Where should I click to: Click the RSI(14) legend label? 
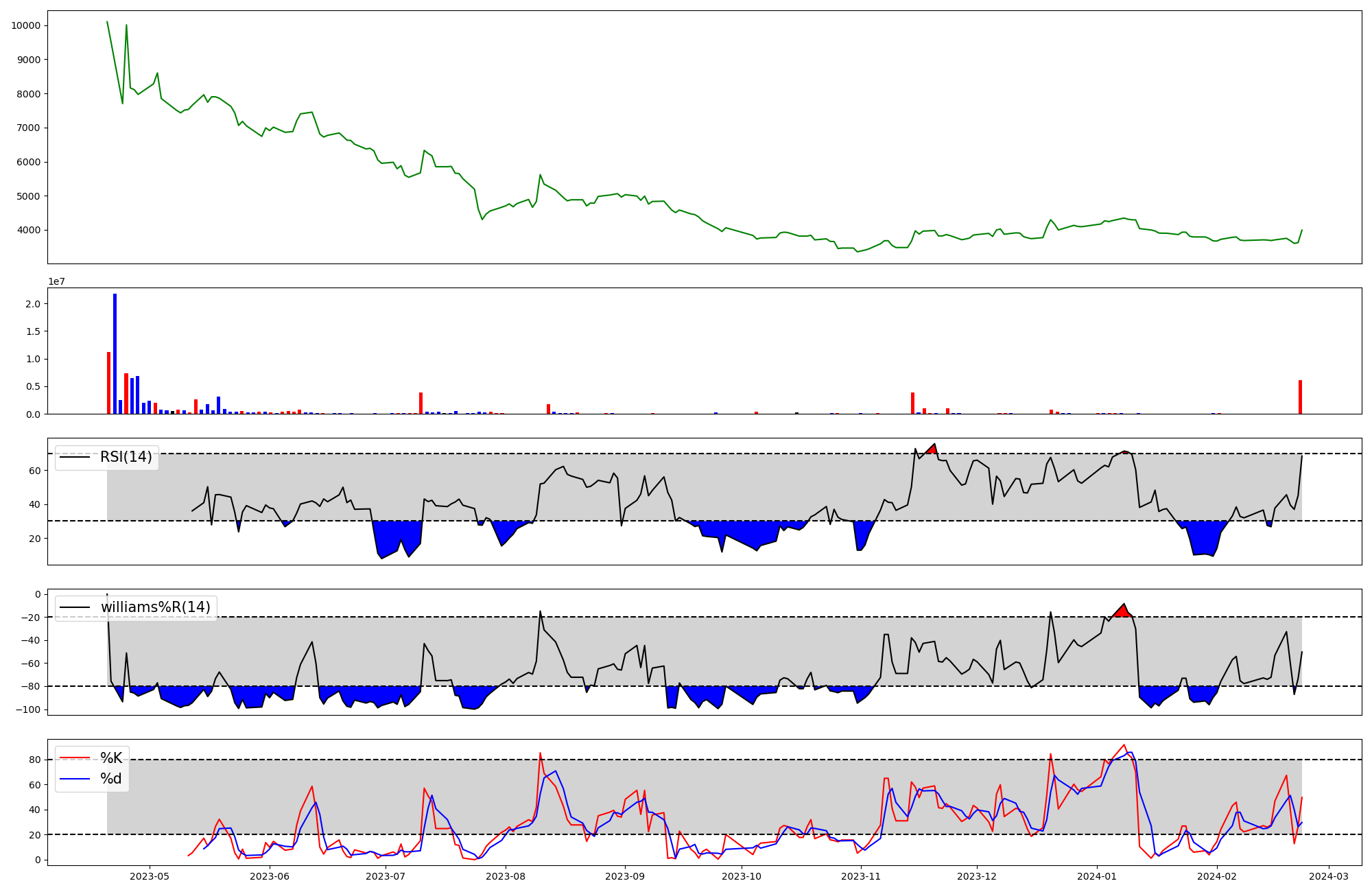coord(126,457)
